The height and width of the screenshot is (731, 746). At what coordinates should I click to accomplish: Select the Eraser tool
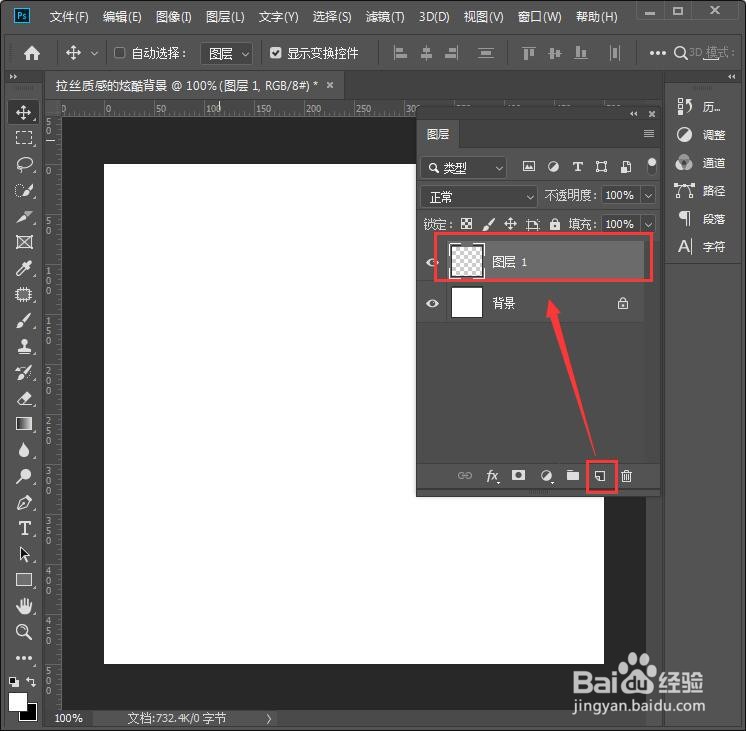24,398
